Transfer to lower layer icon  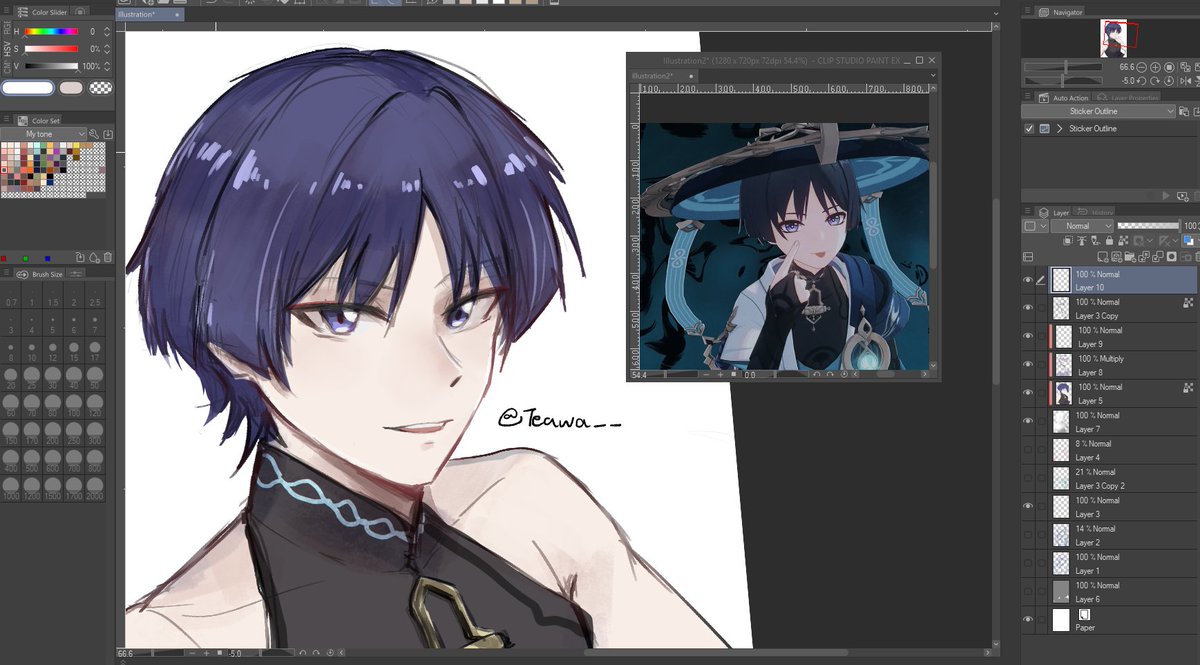click(1144, 257)
